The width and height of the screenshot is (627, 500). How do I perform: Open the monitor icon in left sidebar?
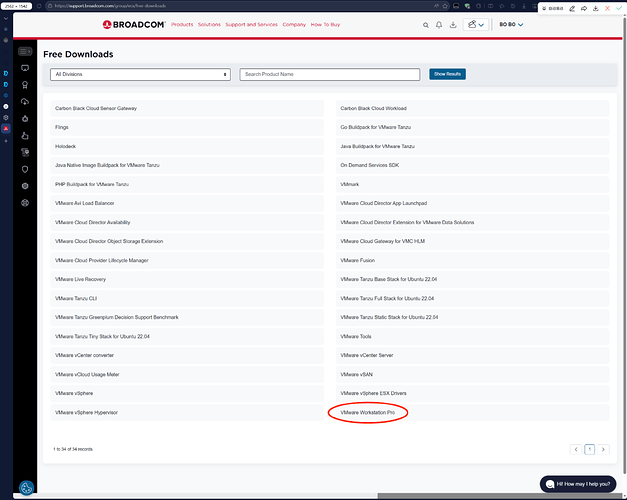pyautogui.click(x=25, y=68)
